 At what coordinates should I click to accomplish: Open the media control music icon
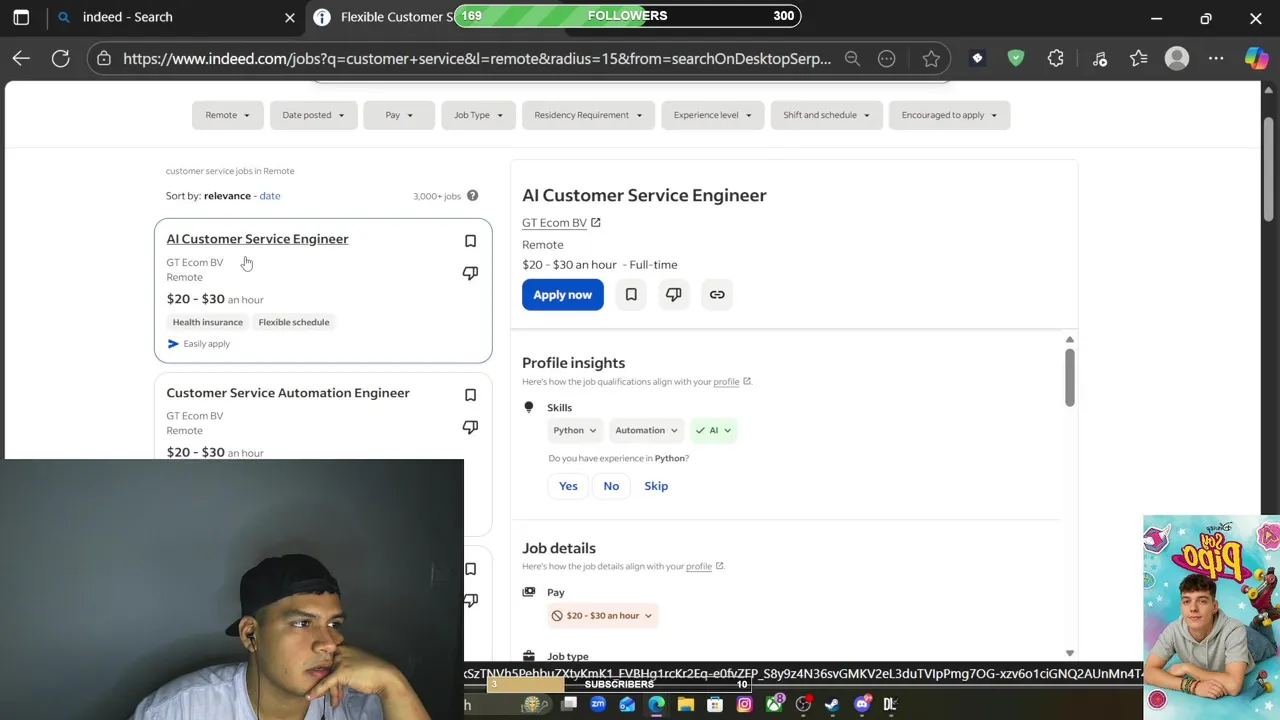(1100, 59)
